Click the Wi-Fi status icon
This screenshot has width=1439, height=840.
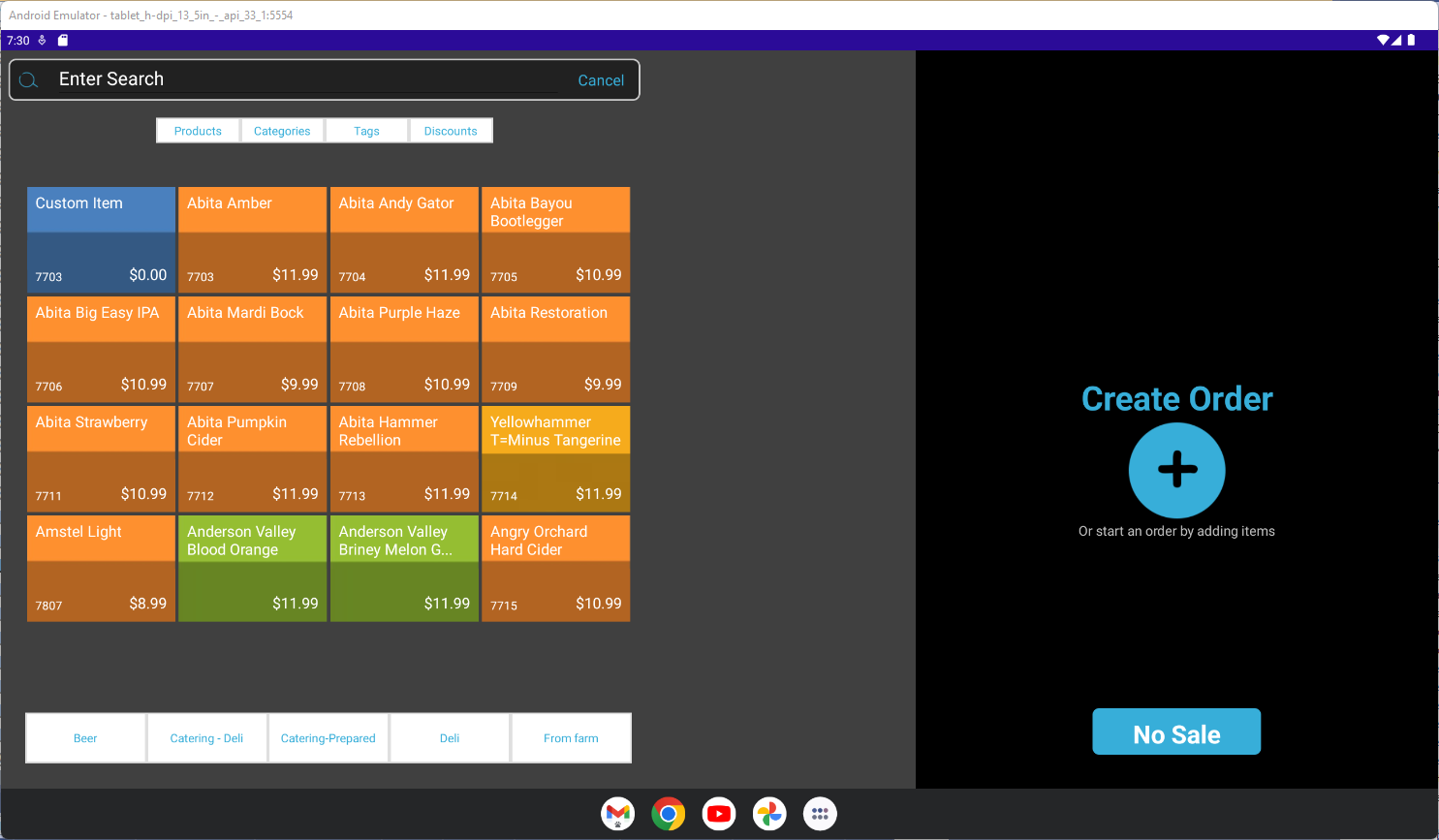(x=1383, y=41)
